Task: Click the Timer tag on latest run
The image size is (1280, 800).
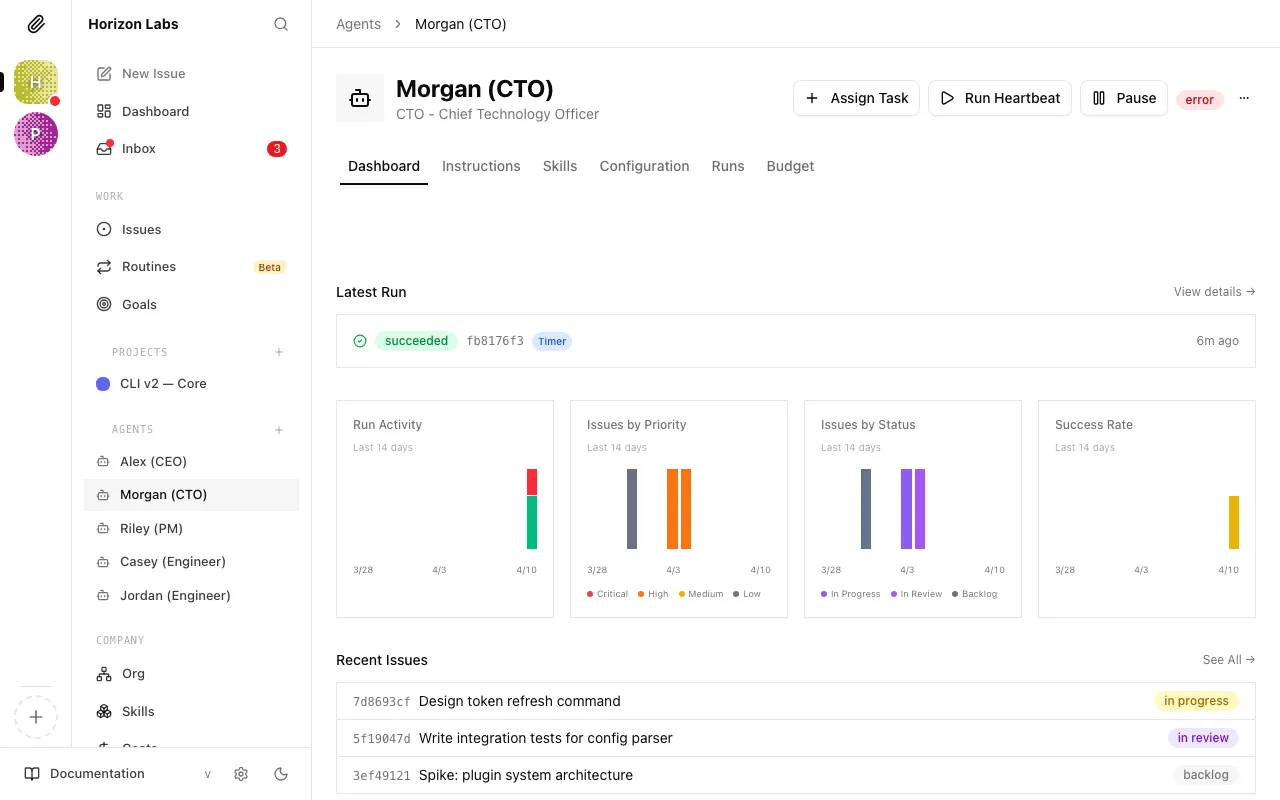Action: coord(552,341)
